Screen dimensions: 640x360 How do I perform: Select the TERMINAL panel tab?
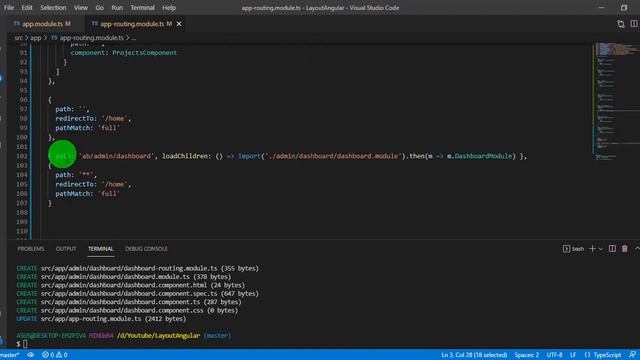tap(100, 249)
